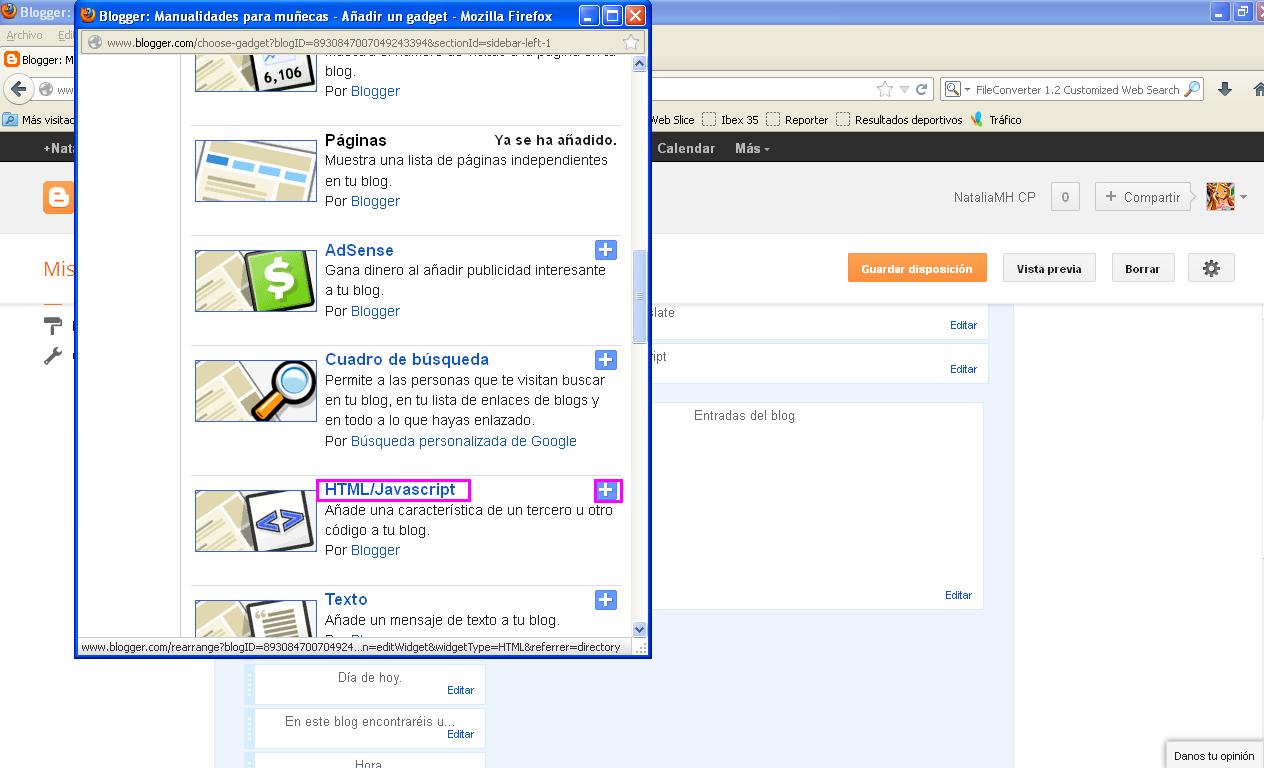Open Calendar in the Google bar
Image resolution: width=1264 pixels, height=768 pixels.
(686, 148)
